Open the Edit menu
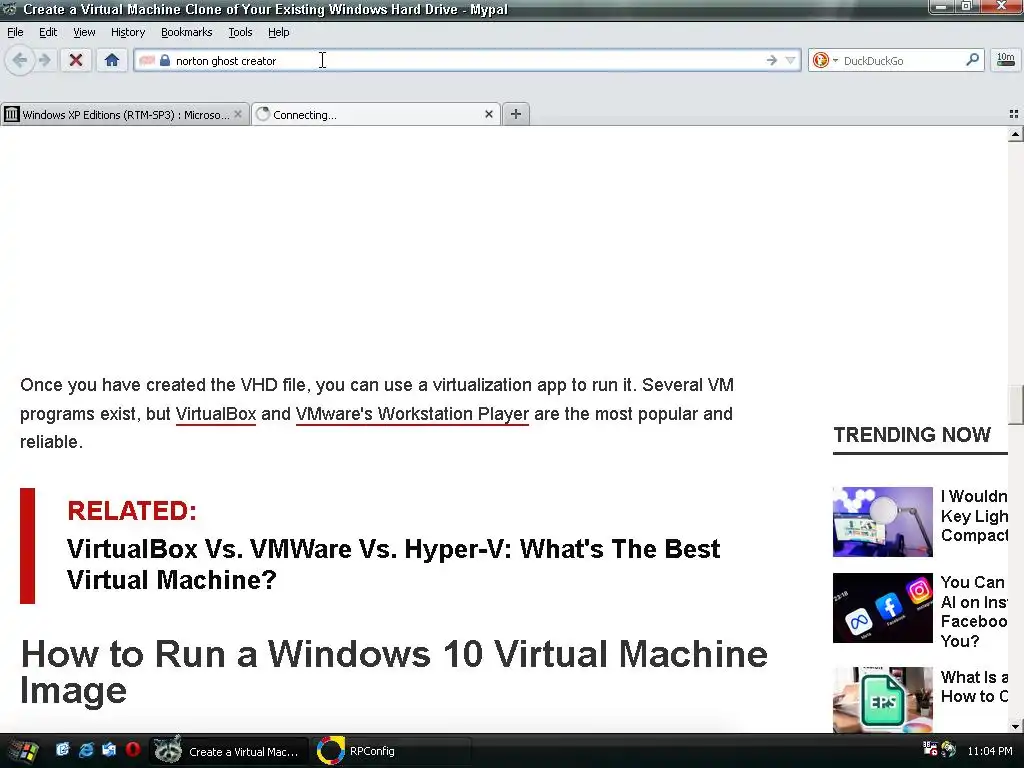This screenshot has height=768, width=1024. coord(48,32)
